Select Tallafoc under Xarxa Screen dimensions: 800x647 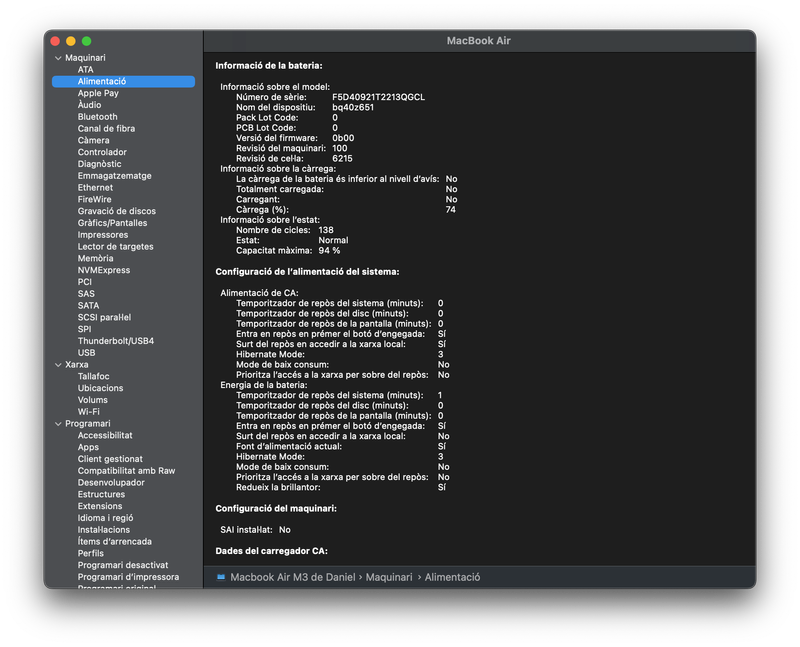[x=93, y=377]
